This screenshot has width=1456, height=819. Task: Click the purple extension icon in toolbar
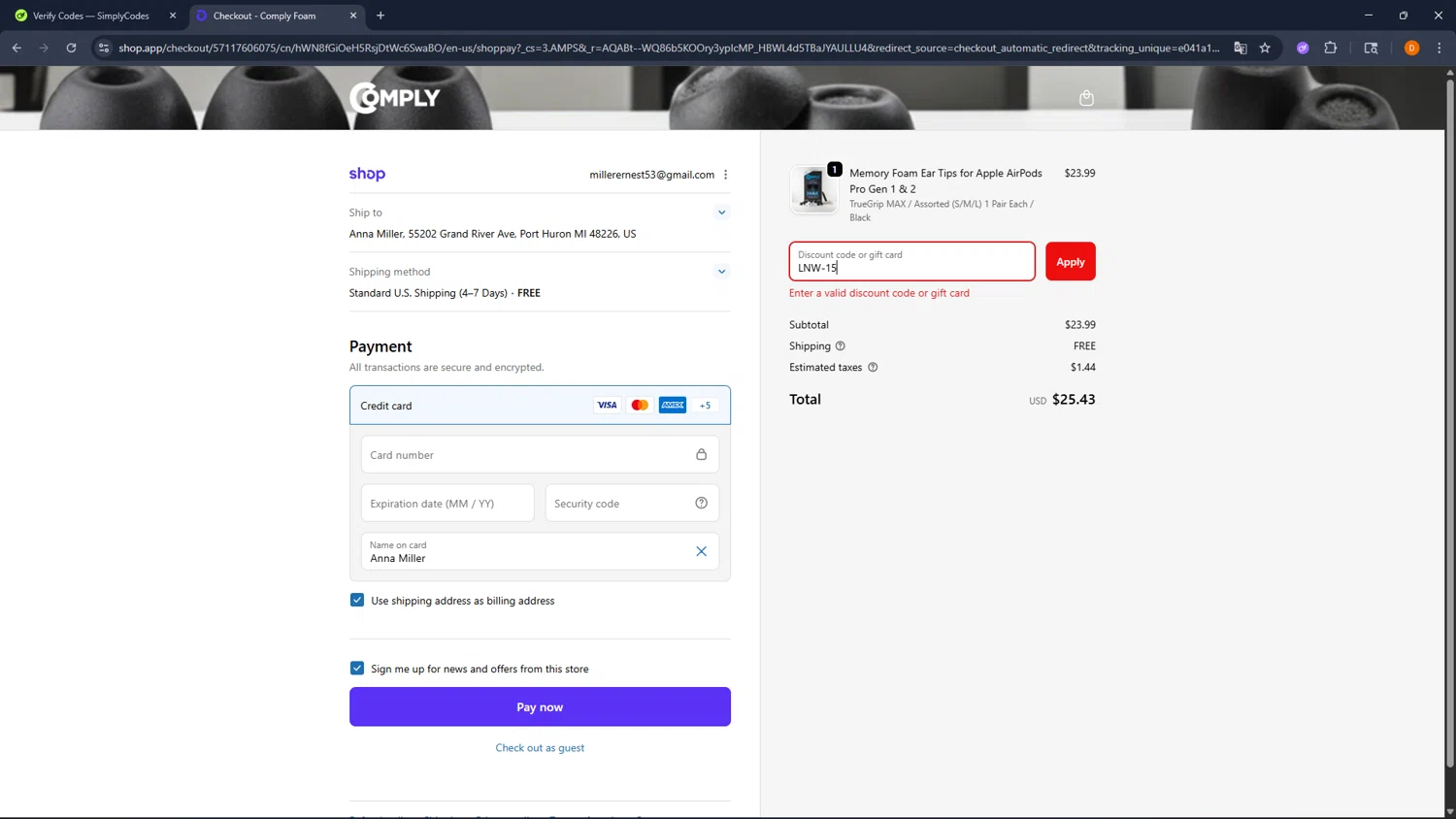(1303, 48)
